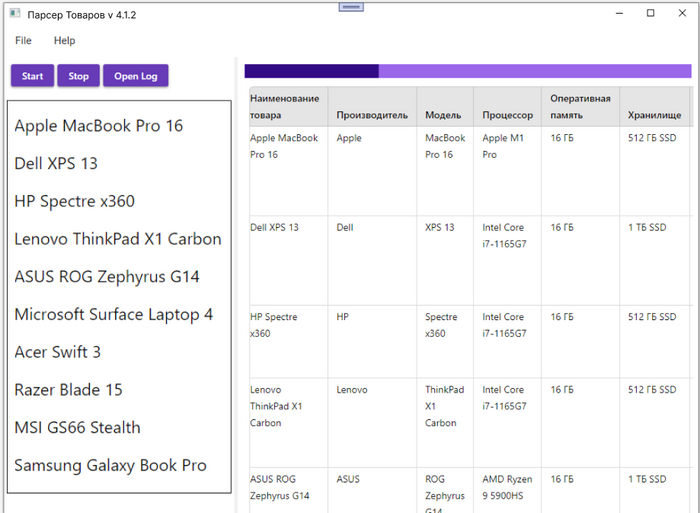Select Dell XPS 13 in list
The image size is (700, 513).
click(x=56, y=164)
